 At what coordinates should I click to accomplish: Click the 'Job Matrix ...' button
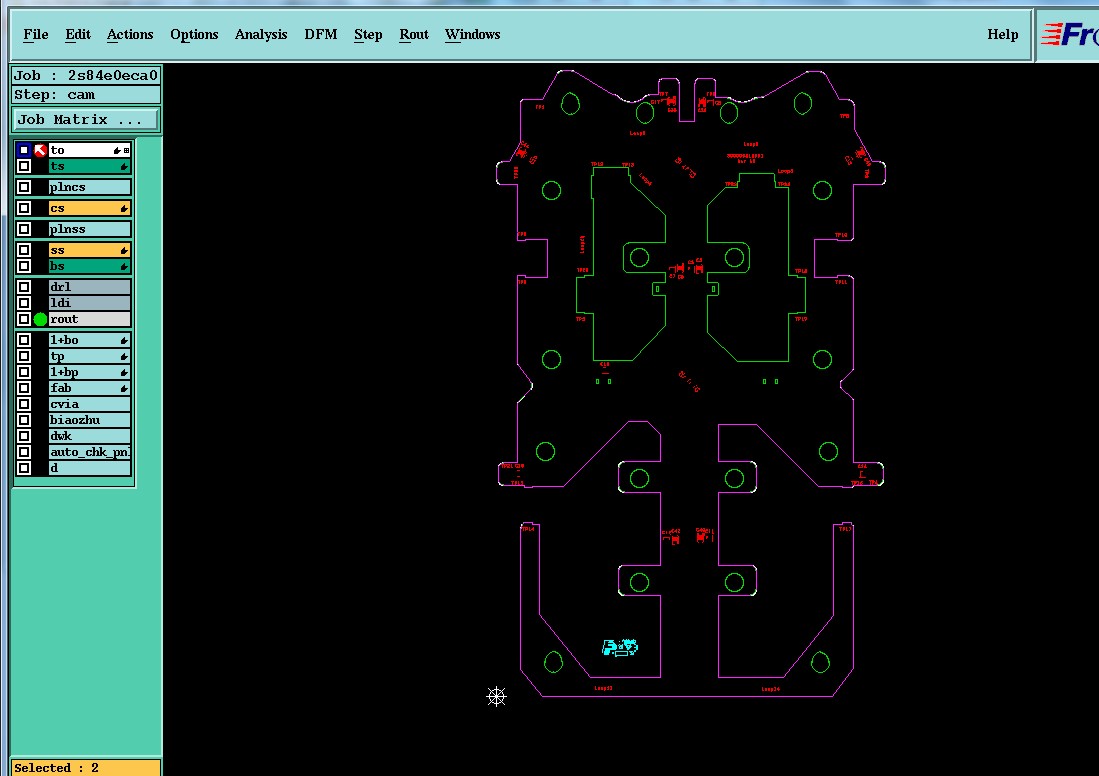pos(86,120)
